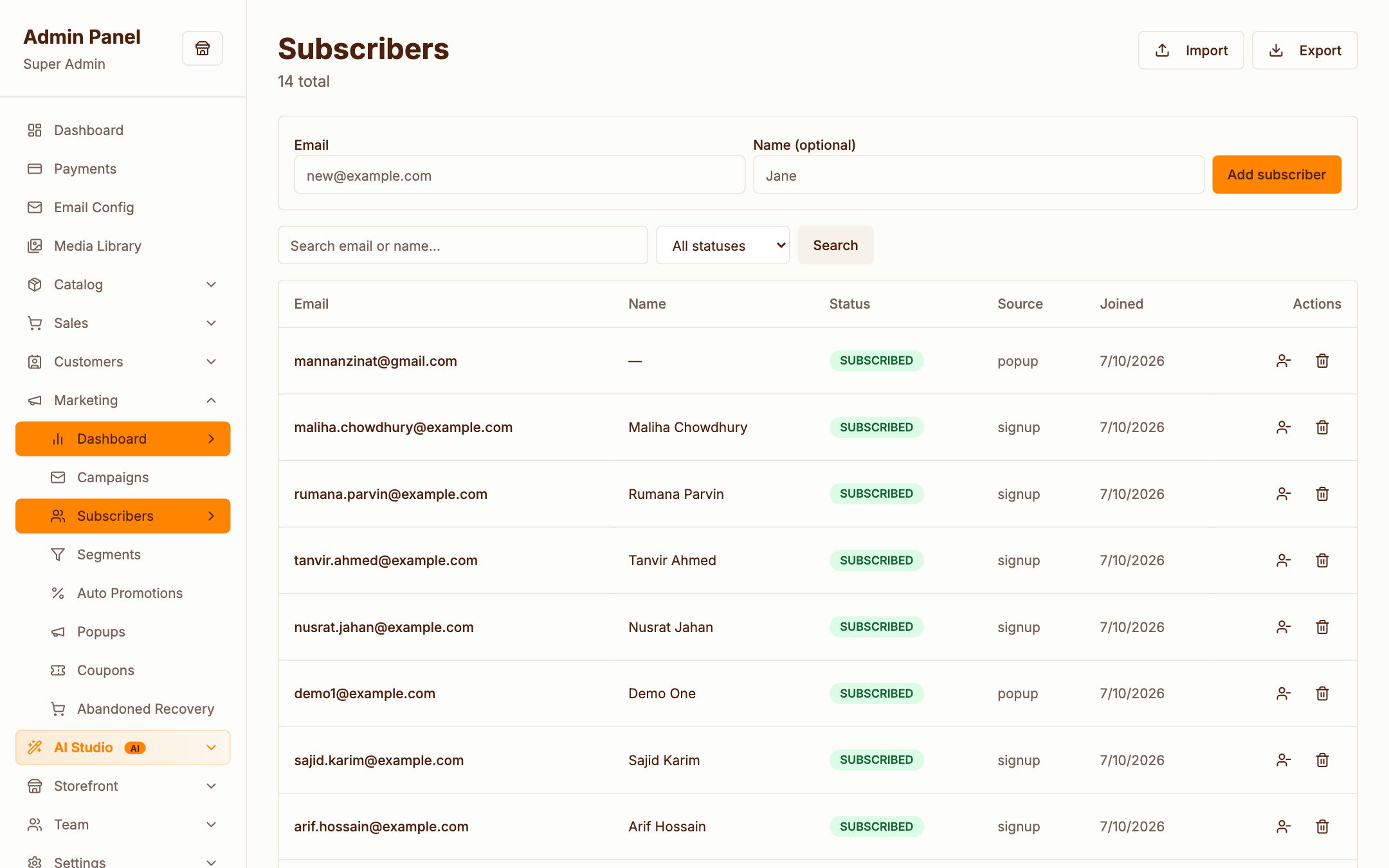Click email nusrat.jahan@example.com
The height and width of the screenshot is (868, 1389).
(384, 628)
